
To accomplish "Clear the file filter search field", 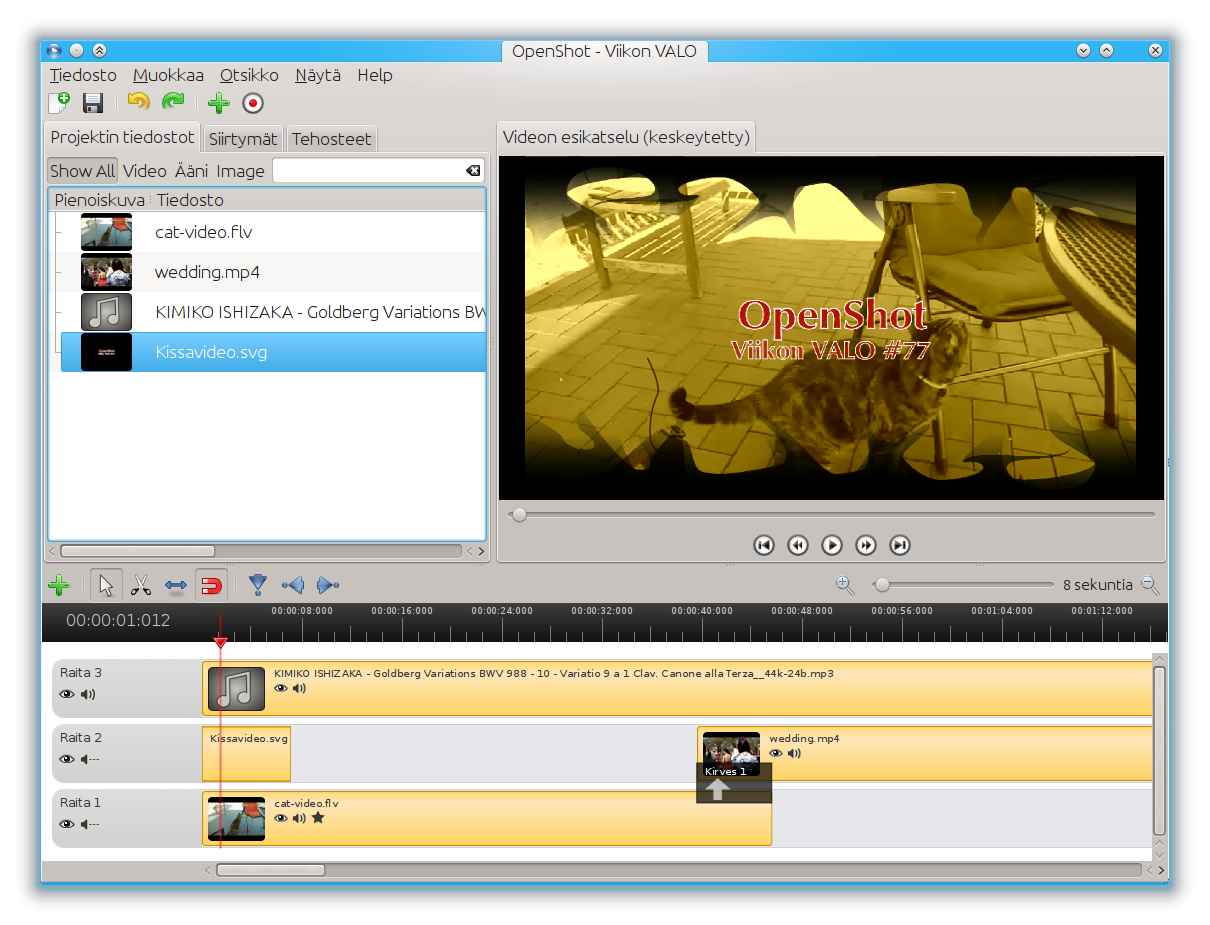I will click(473, 171).
